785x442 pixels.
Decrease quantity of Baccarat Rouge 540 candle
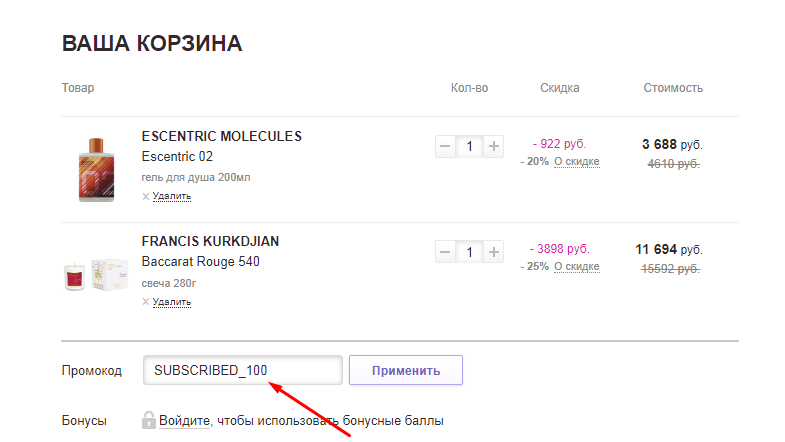click(x=445, y=252)
